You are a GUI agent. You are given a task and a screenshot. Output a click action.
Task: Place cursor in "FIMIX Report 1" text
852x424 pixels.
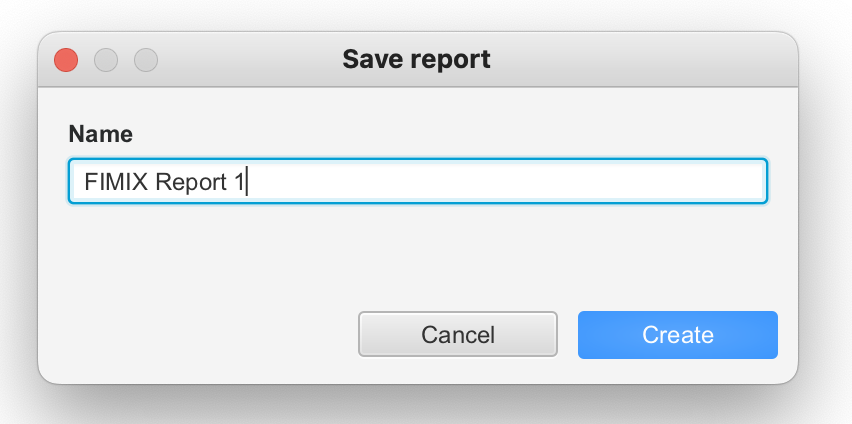point(165,183)
